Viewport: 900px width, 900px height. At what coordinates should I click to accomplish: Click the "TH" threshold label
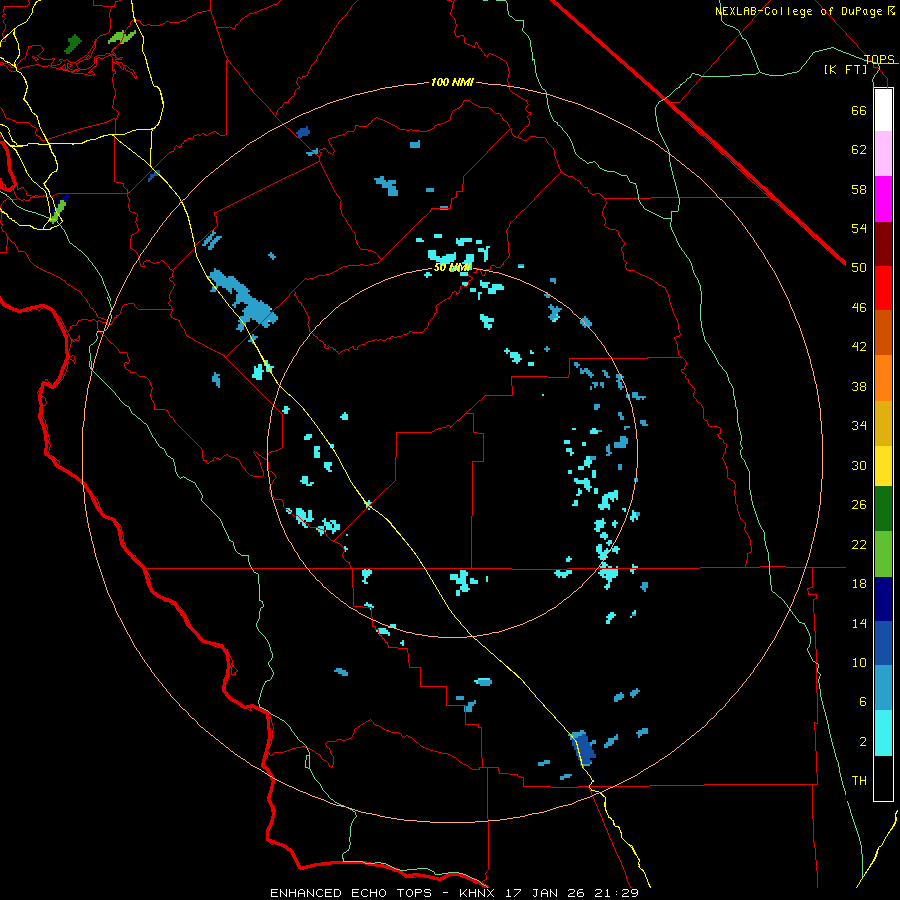pos(859,781)
